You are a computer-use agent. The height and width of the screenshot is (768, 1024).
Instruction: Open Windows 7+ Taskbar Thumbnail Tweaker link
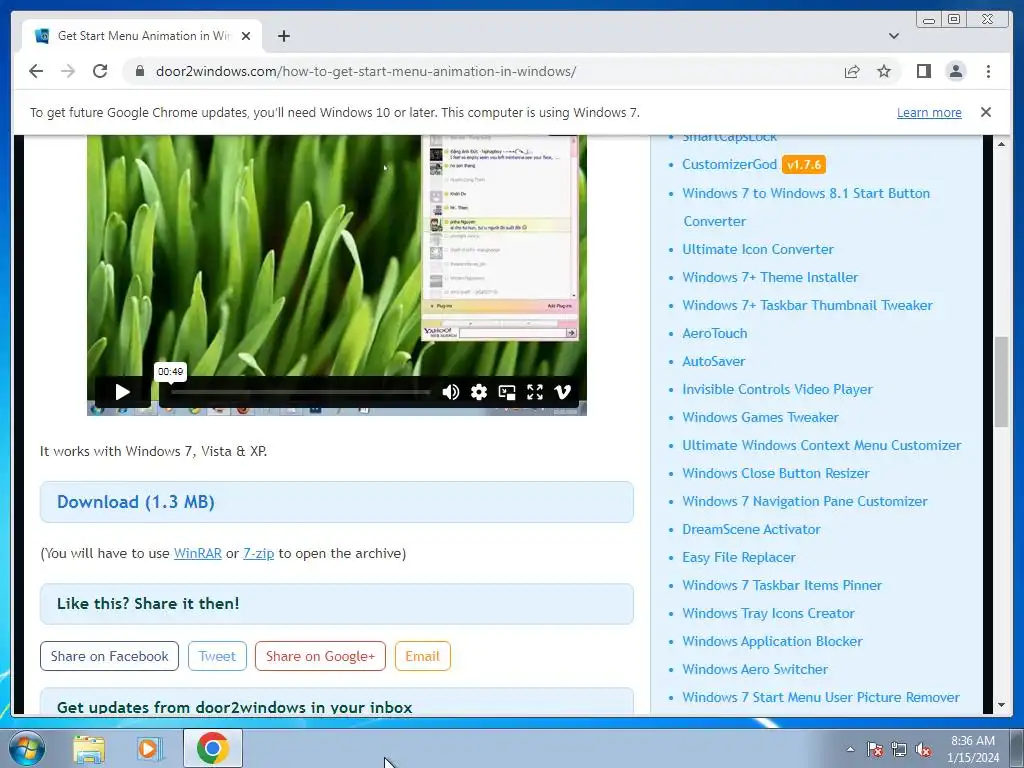807,306
